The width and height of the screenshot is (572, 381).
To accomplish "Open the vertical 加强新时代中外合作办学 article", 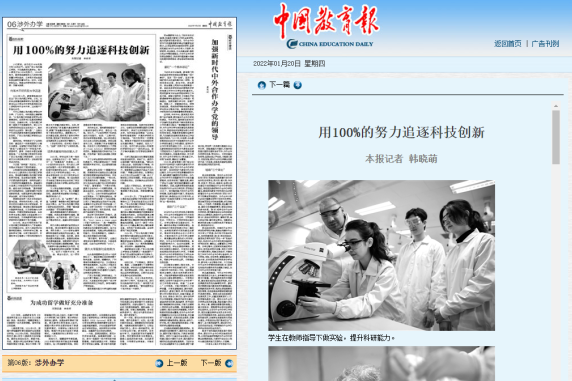I will coord(215,89).
